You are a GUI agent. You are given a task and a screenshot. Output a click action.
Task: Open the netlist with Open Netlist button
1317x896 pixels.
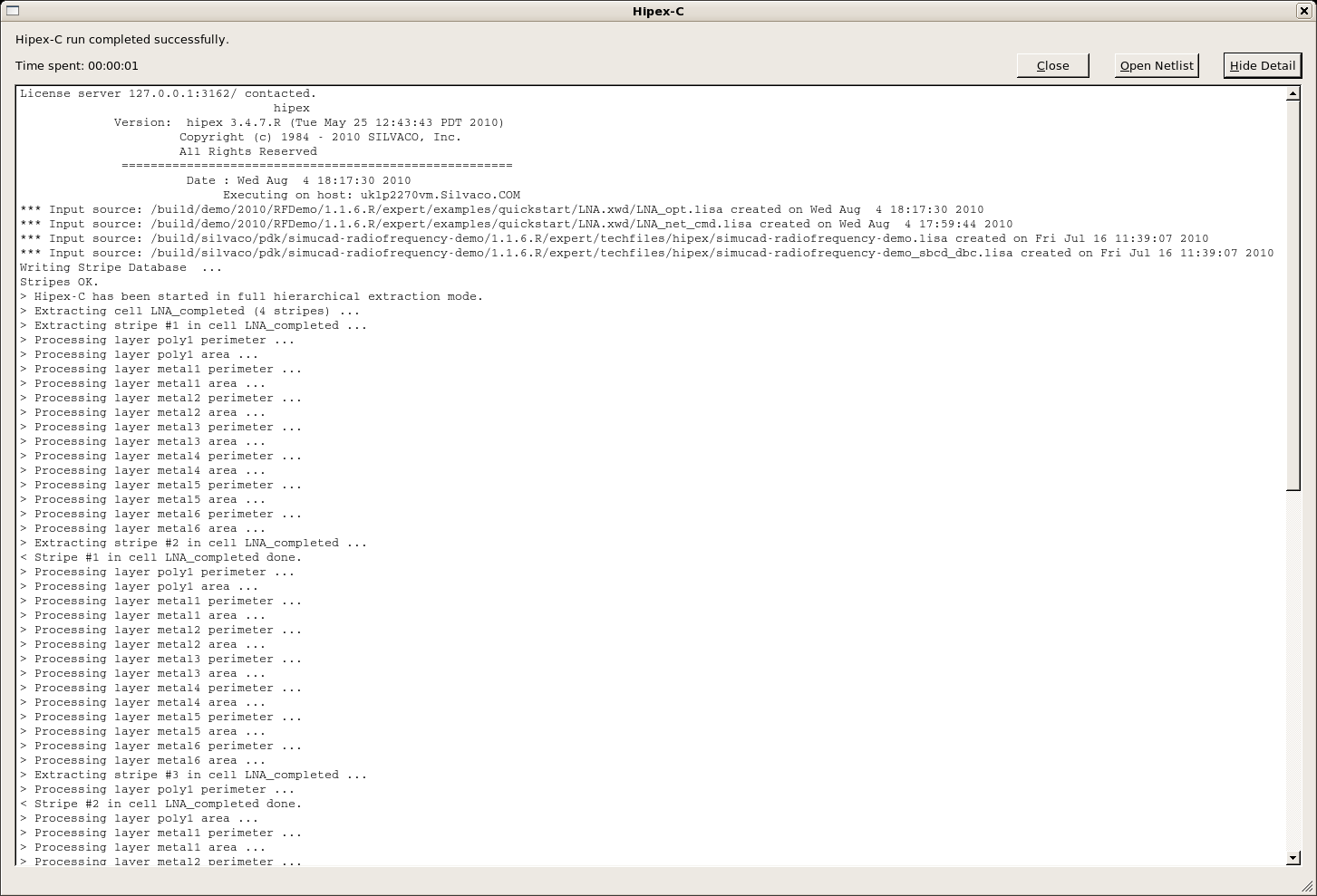1156,65
